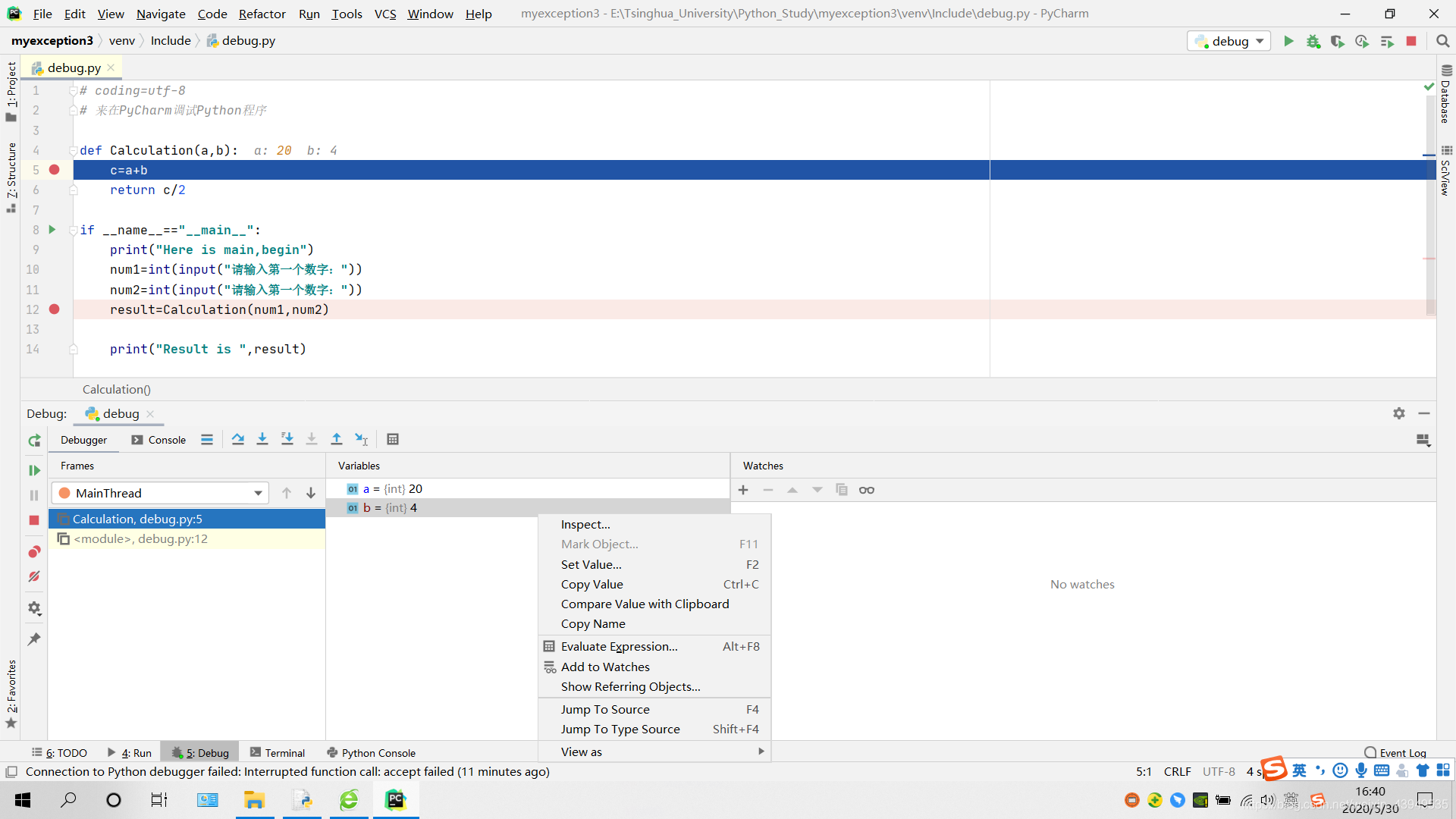This screenshot has height=819, width=1456.
Task: Close the debug.py editor tab
Action: coord(111,67)
